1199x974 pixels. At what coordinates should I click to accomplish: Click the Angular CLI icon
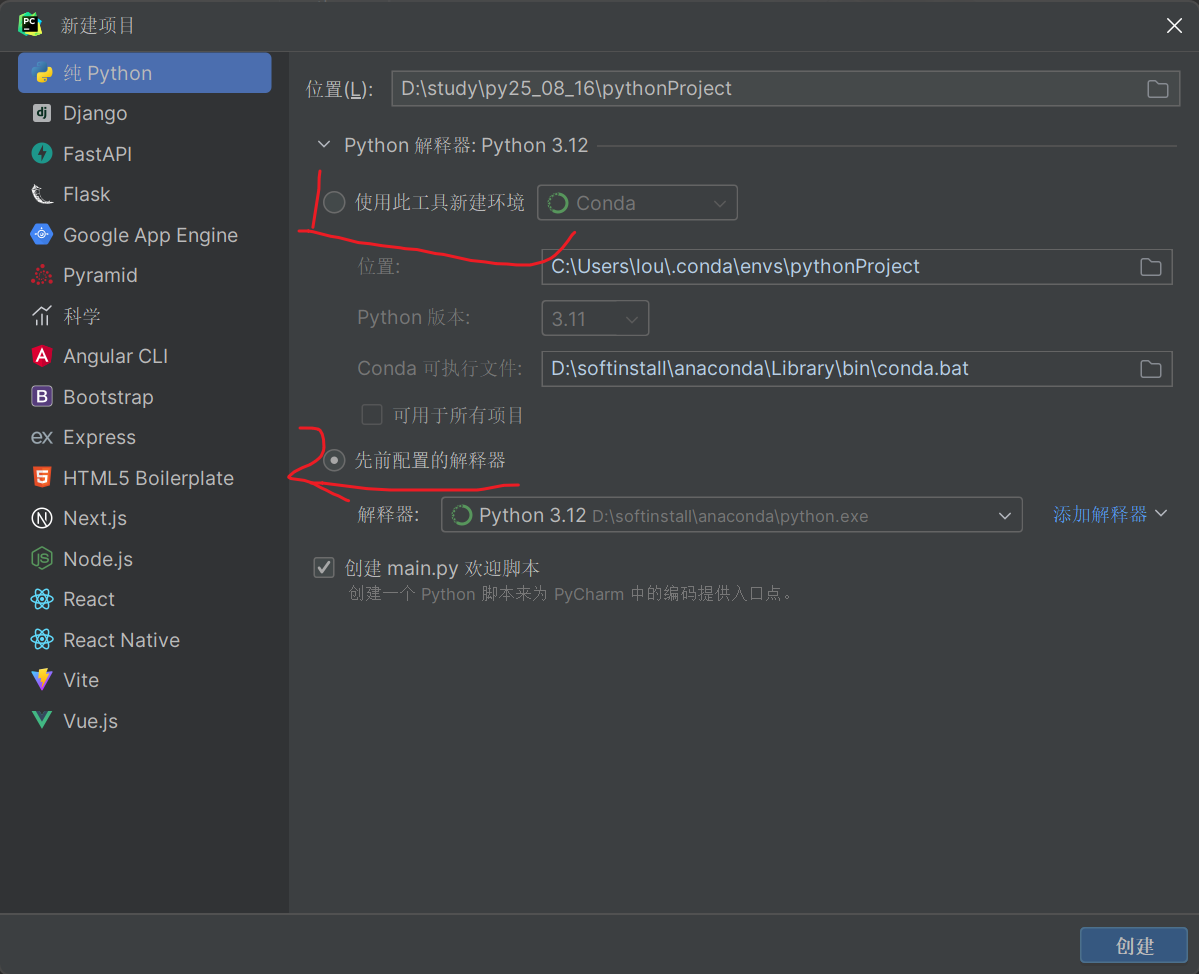tap(42, 356)
